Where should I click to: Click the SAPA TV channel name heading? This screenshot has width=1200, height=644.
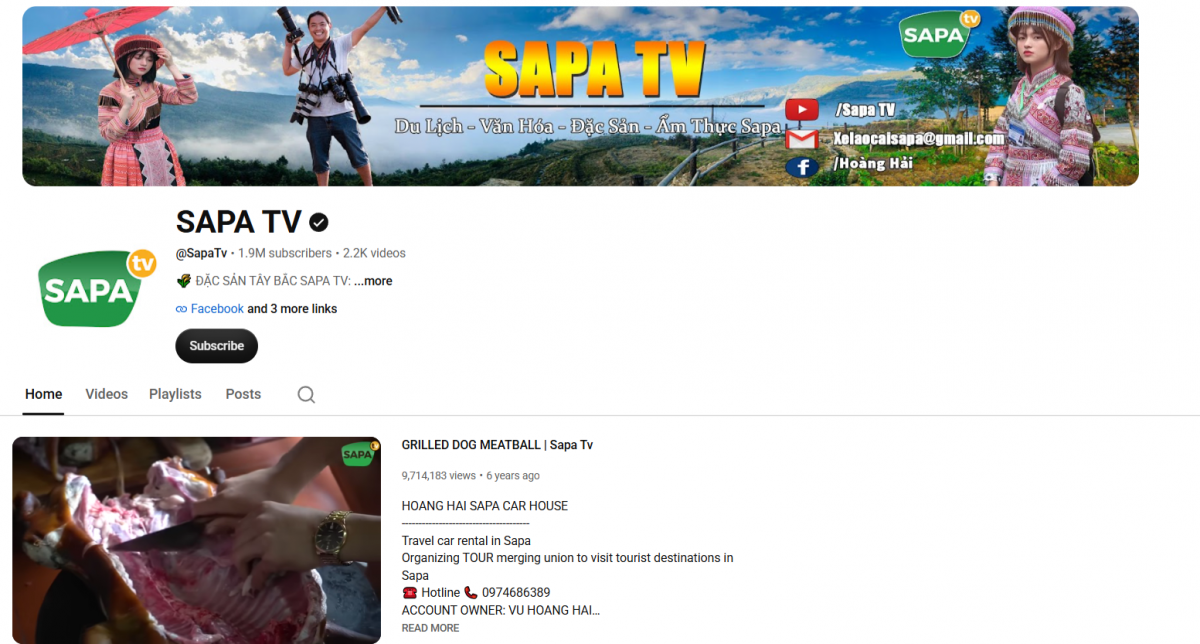(x=238, y=222)
